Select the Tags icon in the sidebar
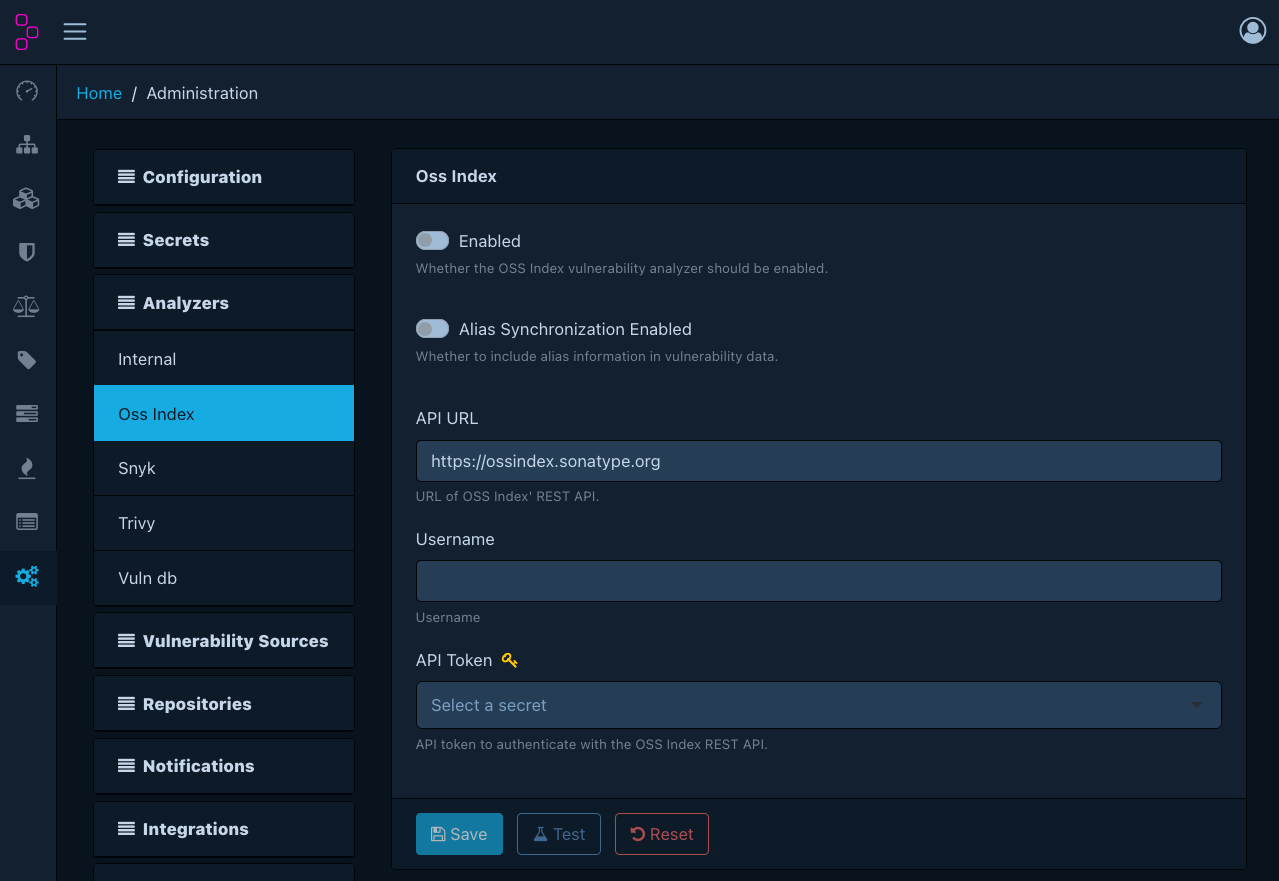1279x881 pixels. (x=26, y=360)
